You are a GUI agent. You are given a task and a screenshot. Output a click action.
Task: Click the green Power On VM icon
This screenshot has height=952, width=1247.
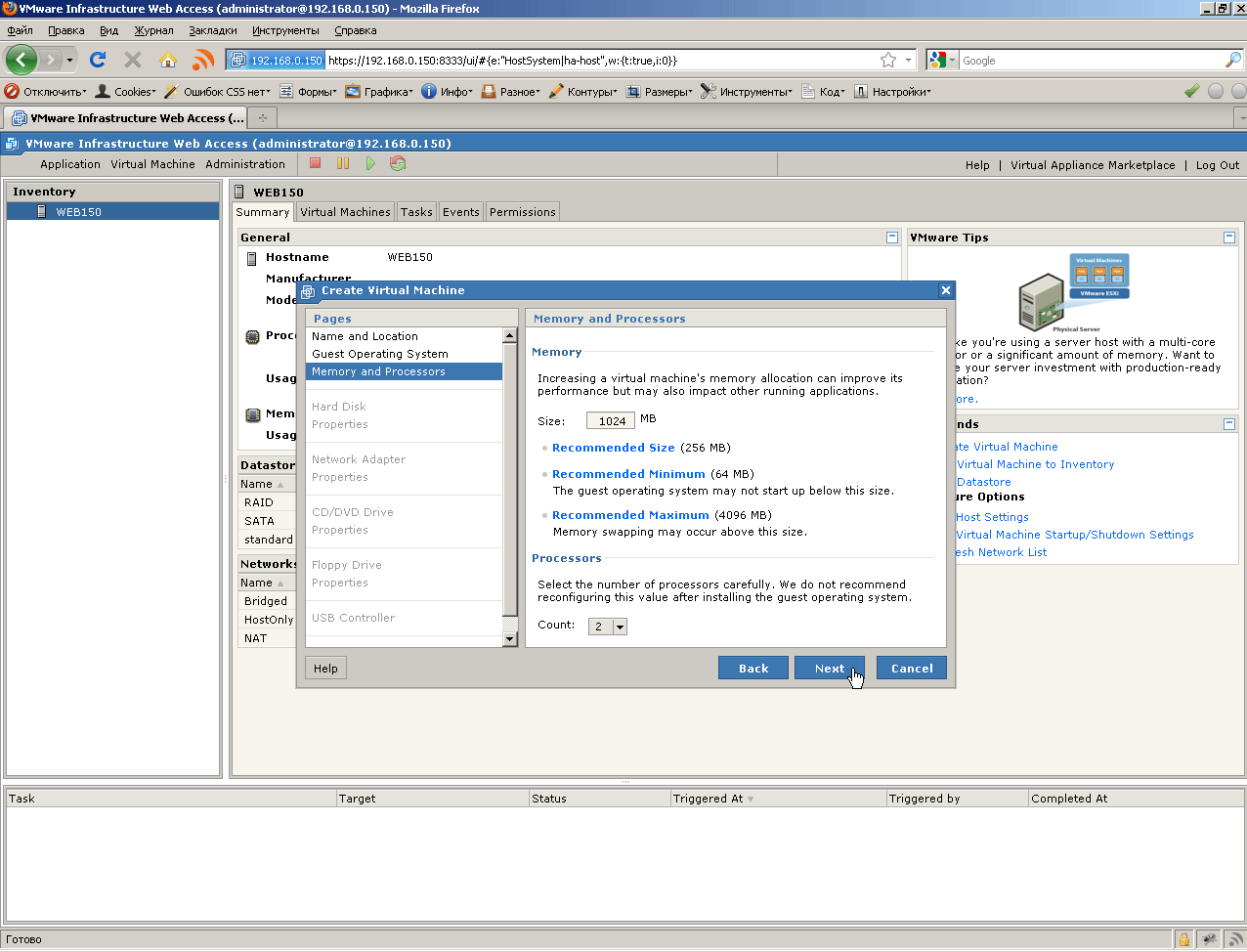tap(370, 163)
